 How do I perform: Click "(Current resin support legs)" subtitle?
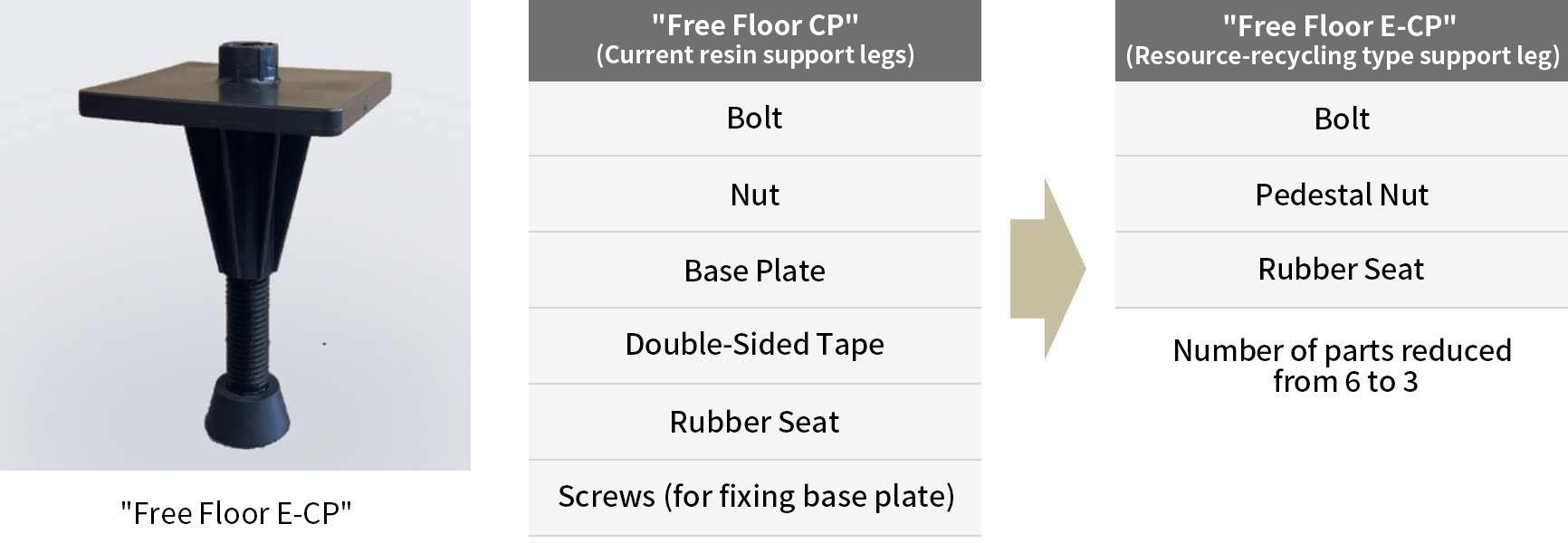(755, 55)
